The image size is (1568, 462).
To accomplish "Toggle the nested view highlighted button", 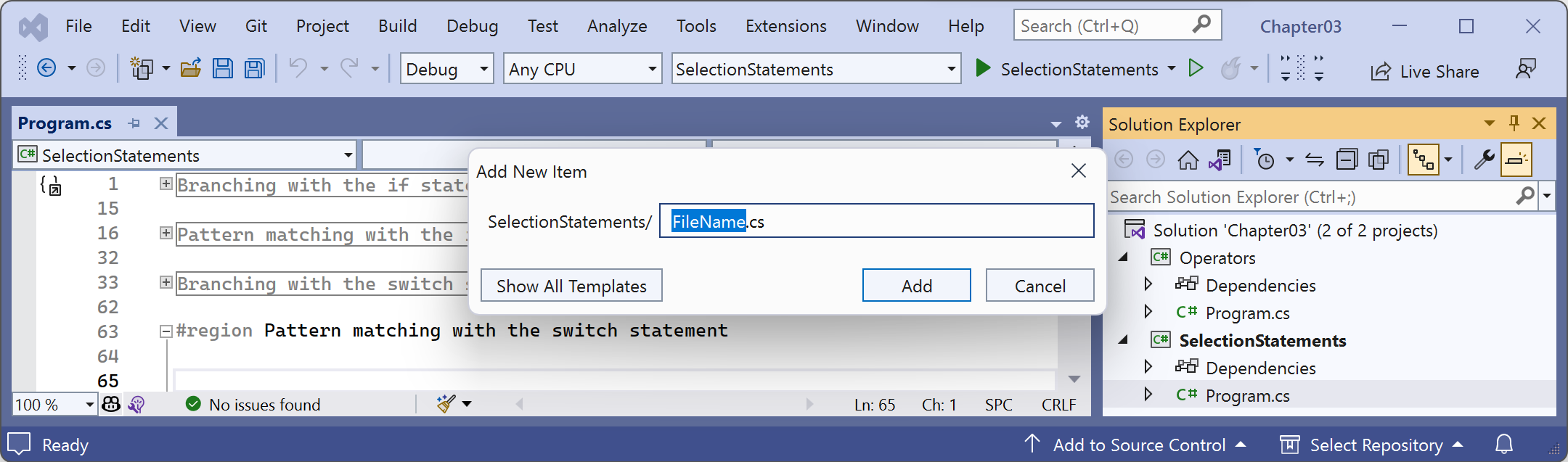I will 1424,160.
